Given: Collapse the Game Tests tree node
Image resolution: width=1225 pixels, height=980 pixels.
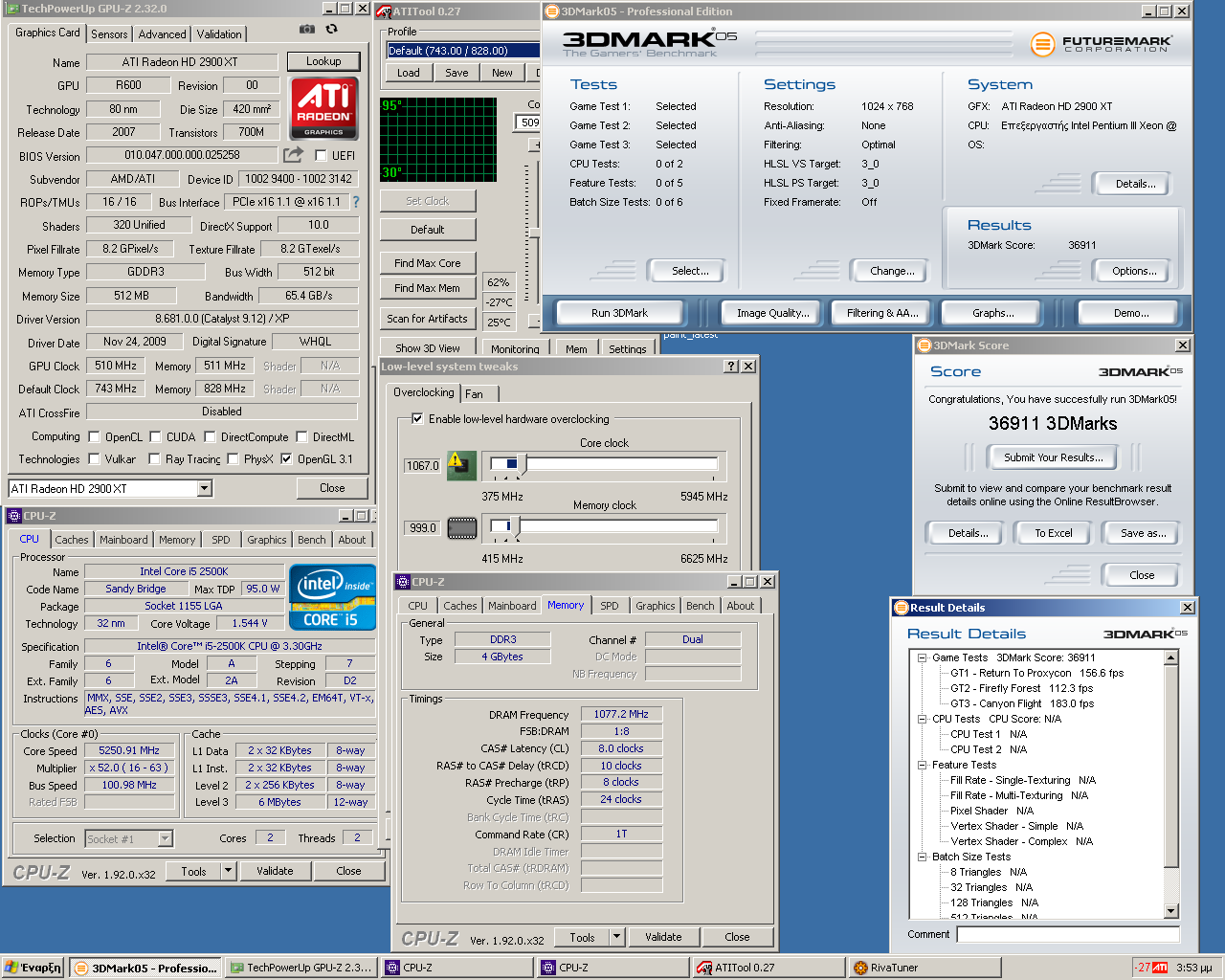Looking at the screenshot, I should coord(923,657).
